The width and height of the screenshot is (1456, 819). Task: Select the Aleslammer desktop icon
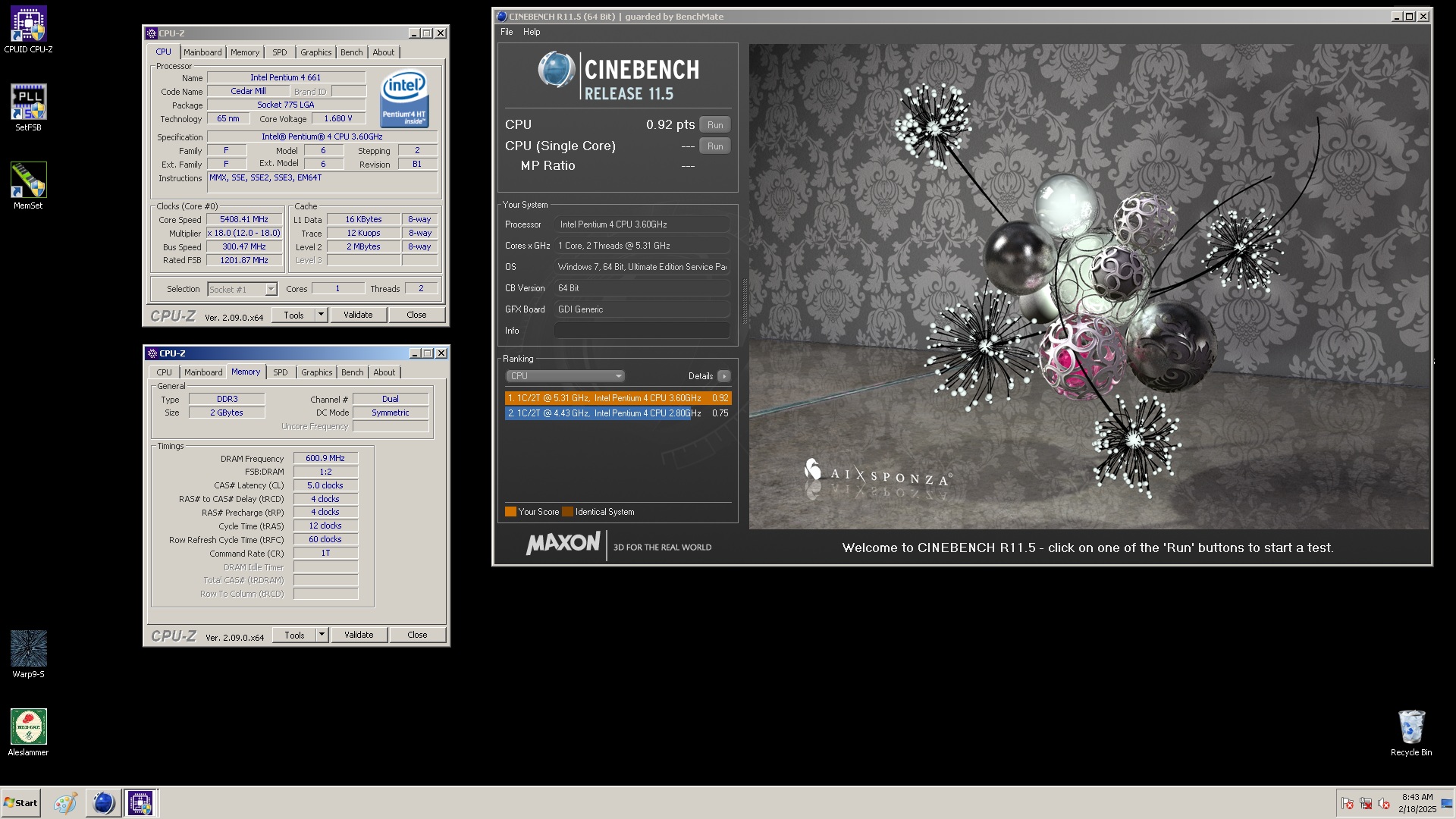(28, 733)
